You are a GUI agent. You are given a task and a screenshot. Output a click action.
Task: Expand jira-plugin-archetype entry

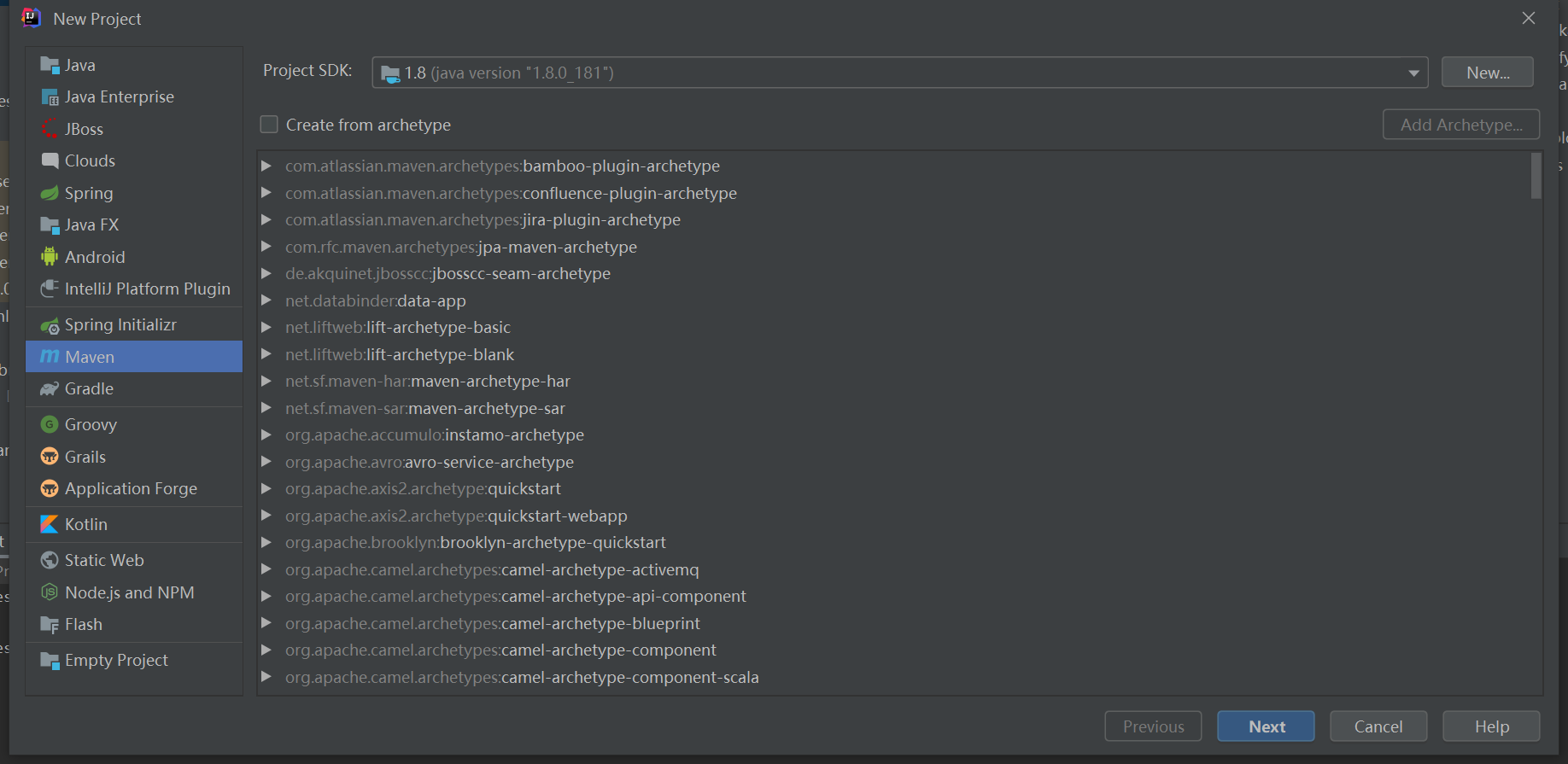(266, 219)
